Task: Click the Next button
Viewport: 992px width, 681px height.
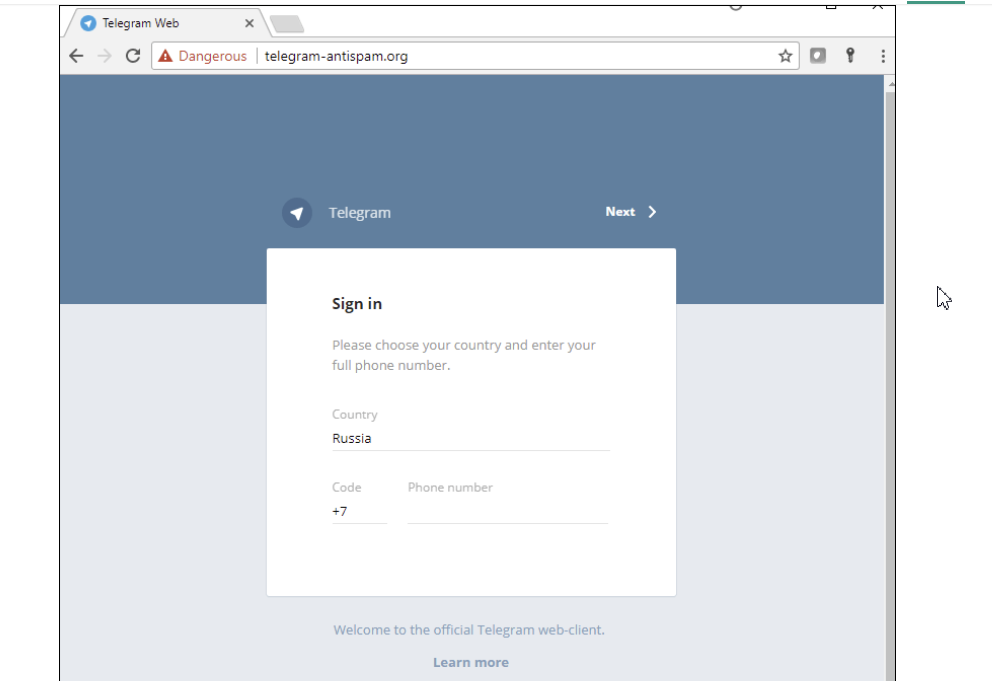Action: coord(631,212)
